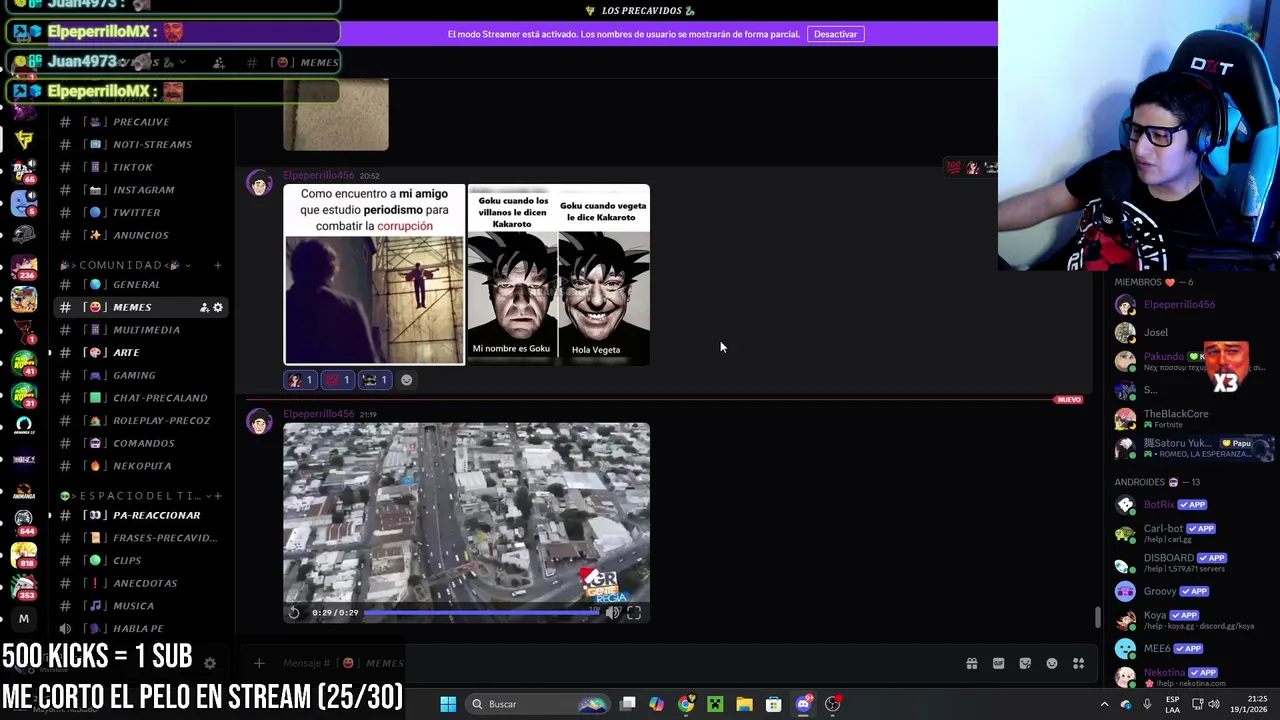Open the M server icon
Screen dimensions: 1280x720
pyautogui.click(x=24, y=619)
